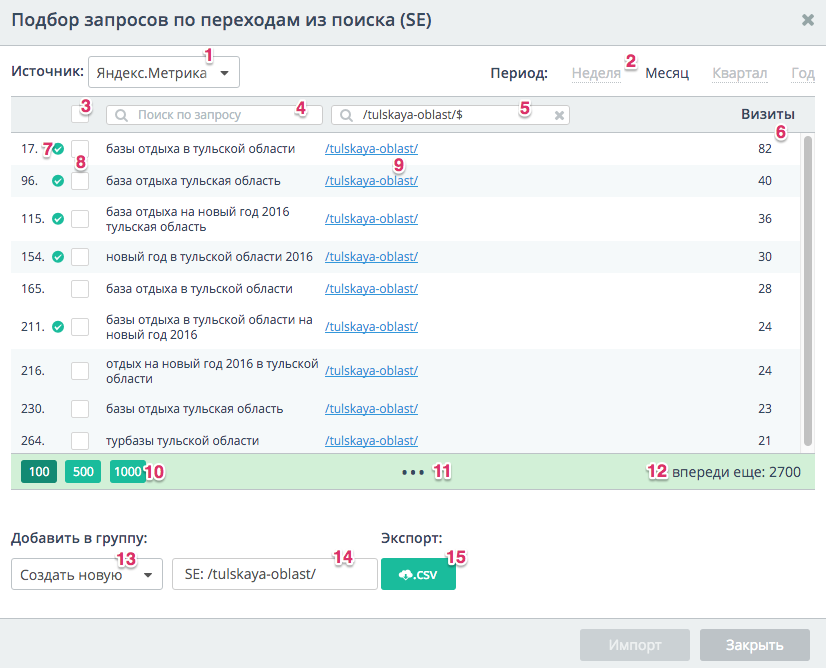Clear the /tulskaya-oblast/$ URL filter with the x icon
This screenshot has width=826, height=668.
pos(560,115)
